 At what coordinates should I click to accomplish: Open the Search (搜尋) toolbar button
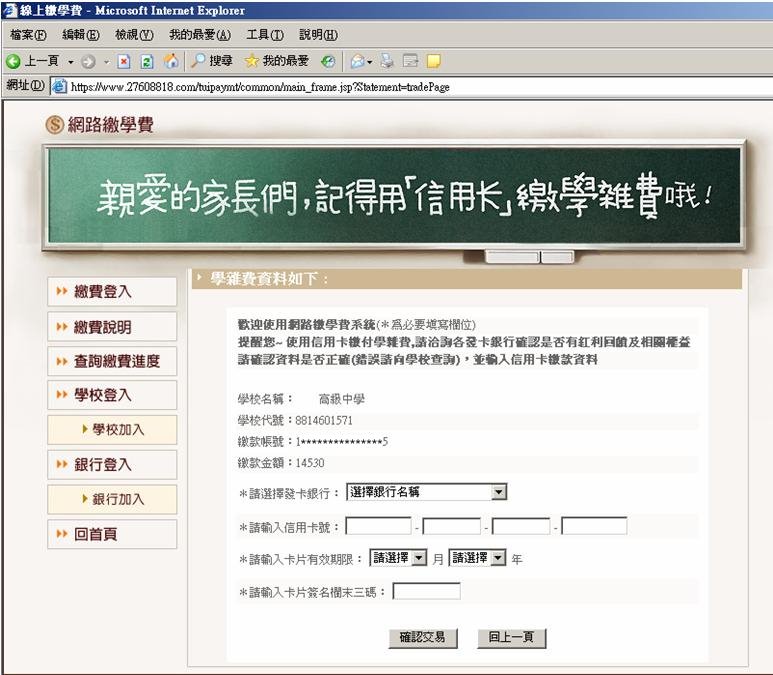(x=212, y=61)
